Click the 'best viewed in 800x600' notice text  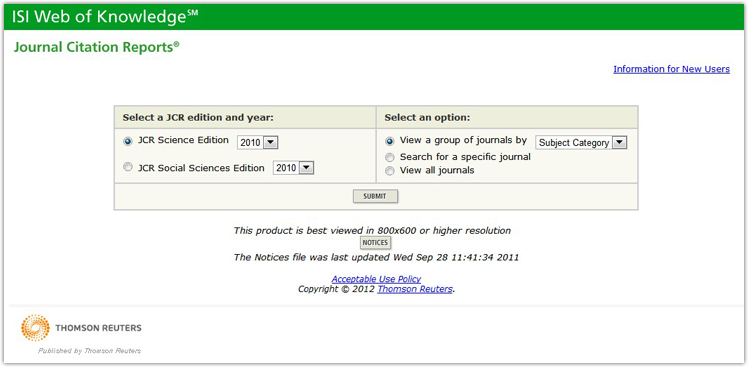[x=372, y=231]
